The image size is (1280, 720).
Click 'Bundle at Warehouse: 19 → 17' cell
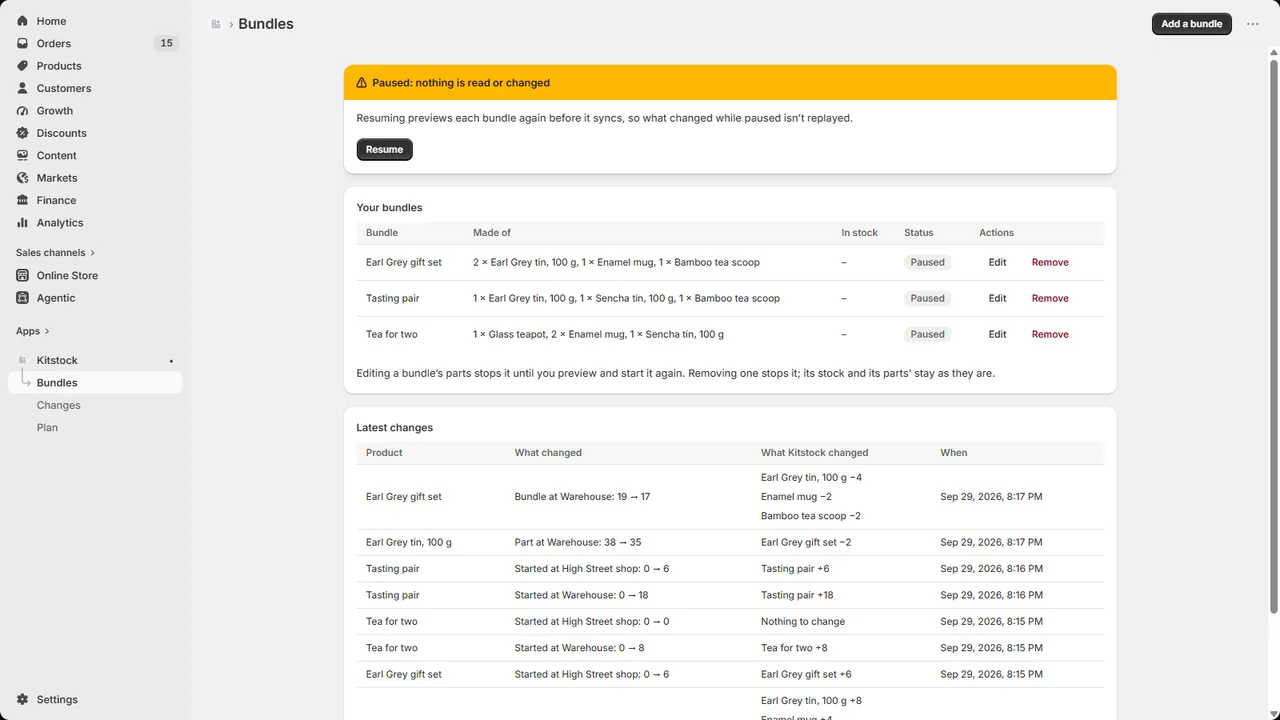point(582,497)
